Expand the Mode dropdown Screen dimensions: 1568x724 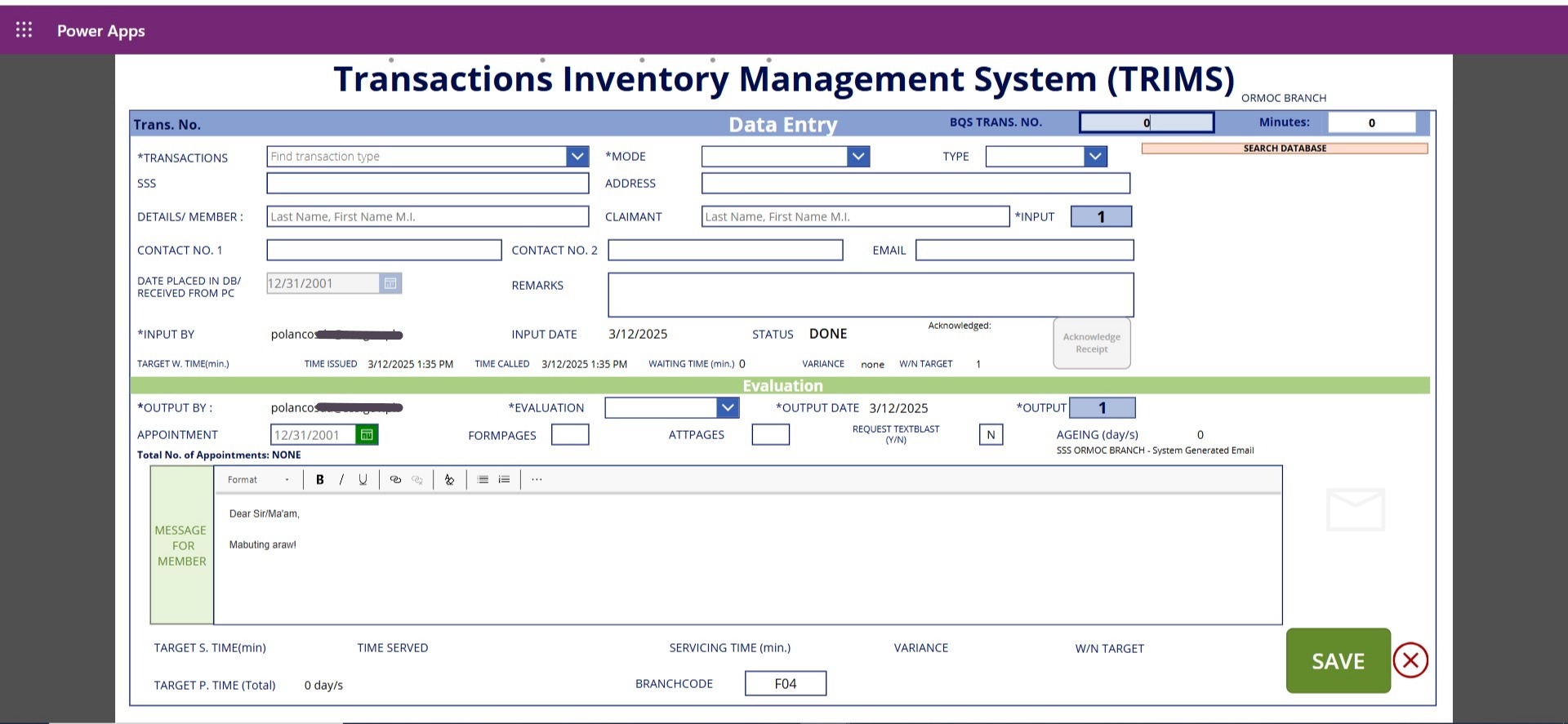(x=857, y=157)
